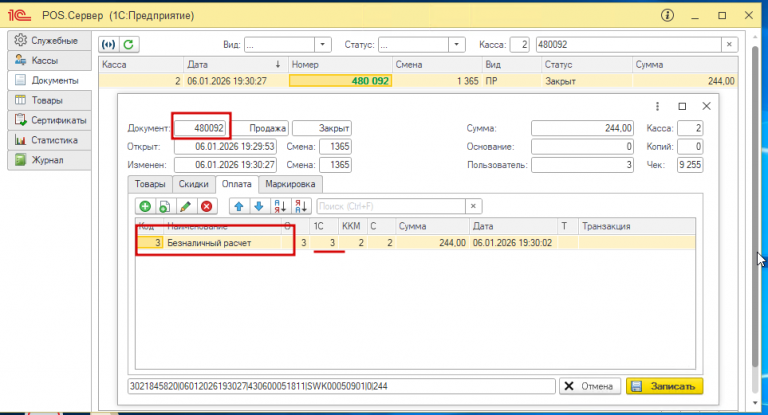768x415 pixels.
Task: Open Журнал section in sidebar
Action: coord(49,160)
